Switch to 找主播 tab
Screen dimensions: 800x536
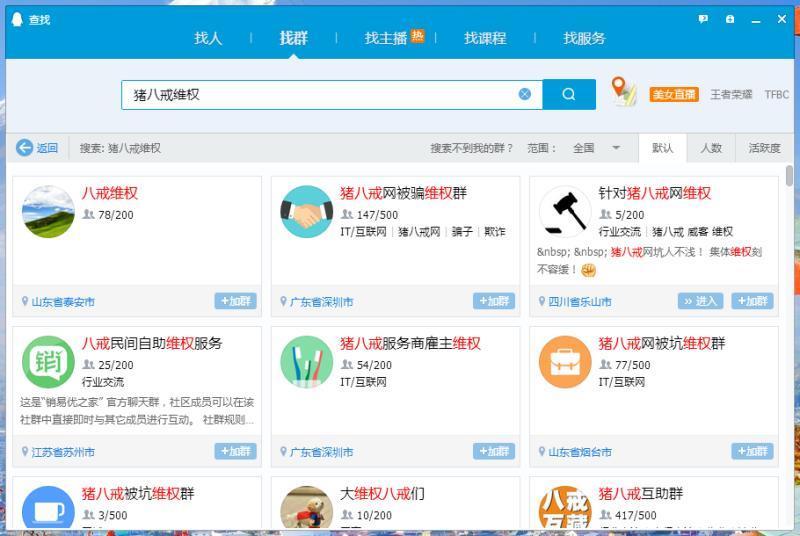pyautogui.click(x=386, y=38)
